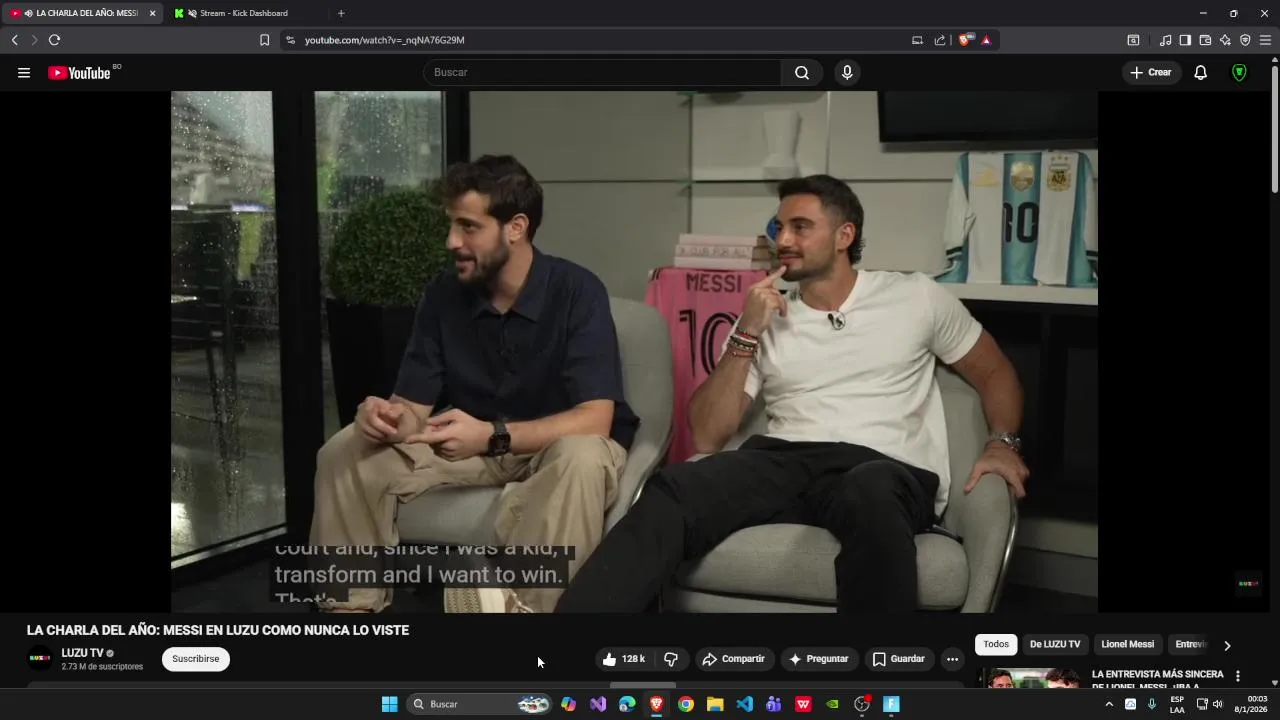Image resolution: width=1280 pixels, height=720 pixels.
Task: Open Visual Studio Code from the taskbar
Action: (x=744, y=704)
